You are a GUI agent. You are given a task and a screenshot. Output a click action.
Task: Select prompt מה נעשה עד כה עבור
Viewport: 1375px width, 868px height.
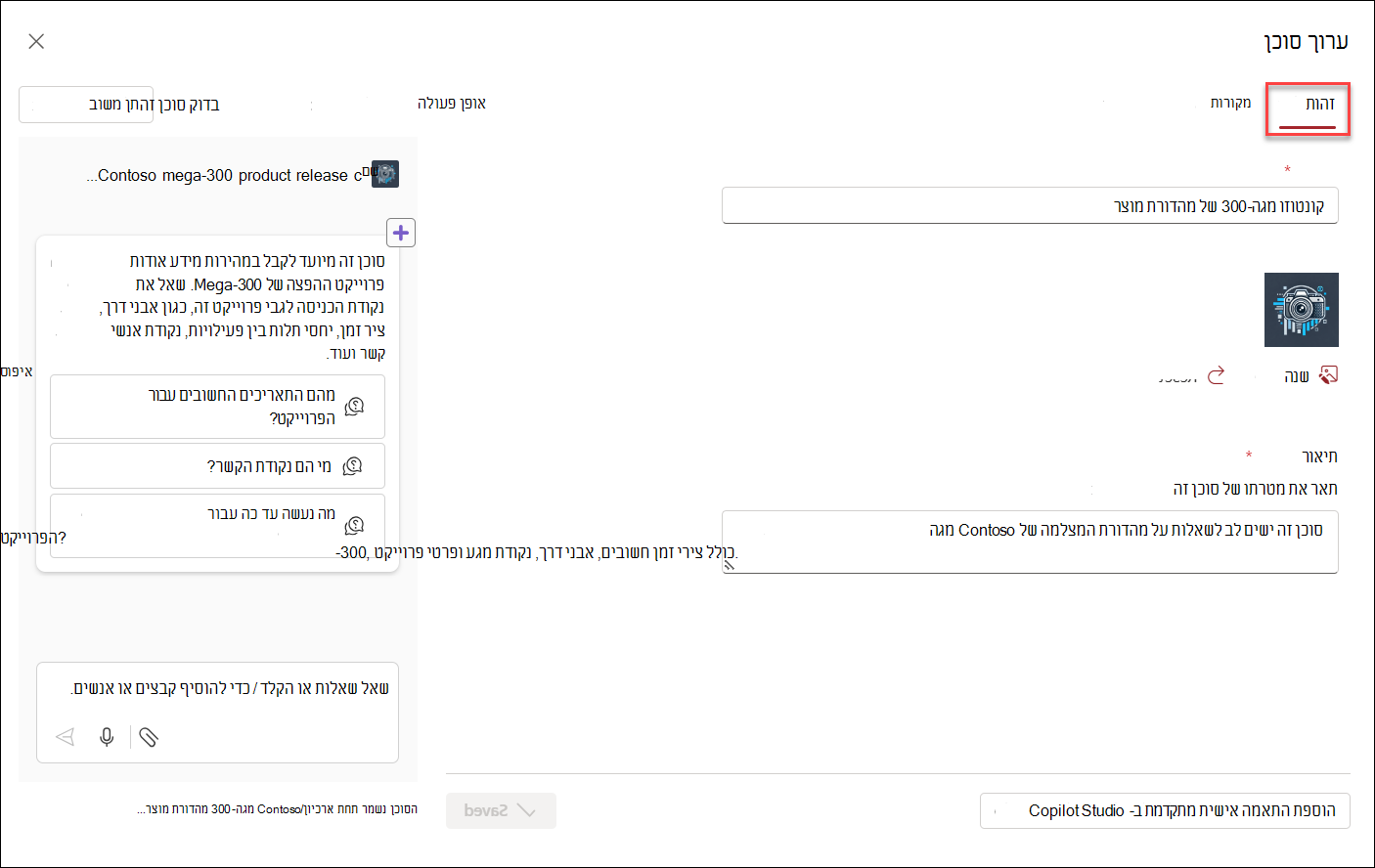[x=217, y=526]
